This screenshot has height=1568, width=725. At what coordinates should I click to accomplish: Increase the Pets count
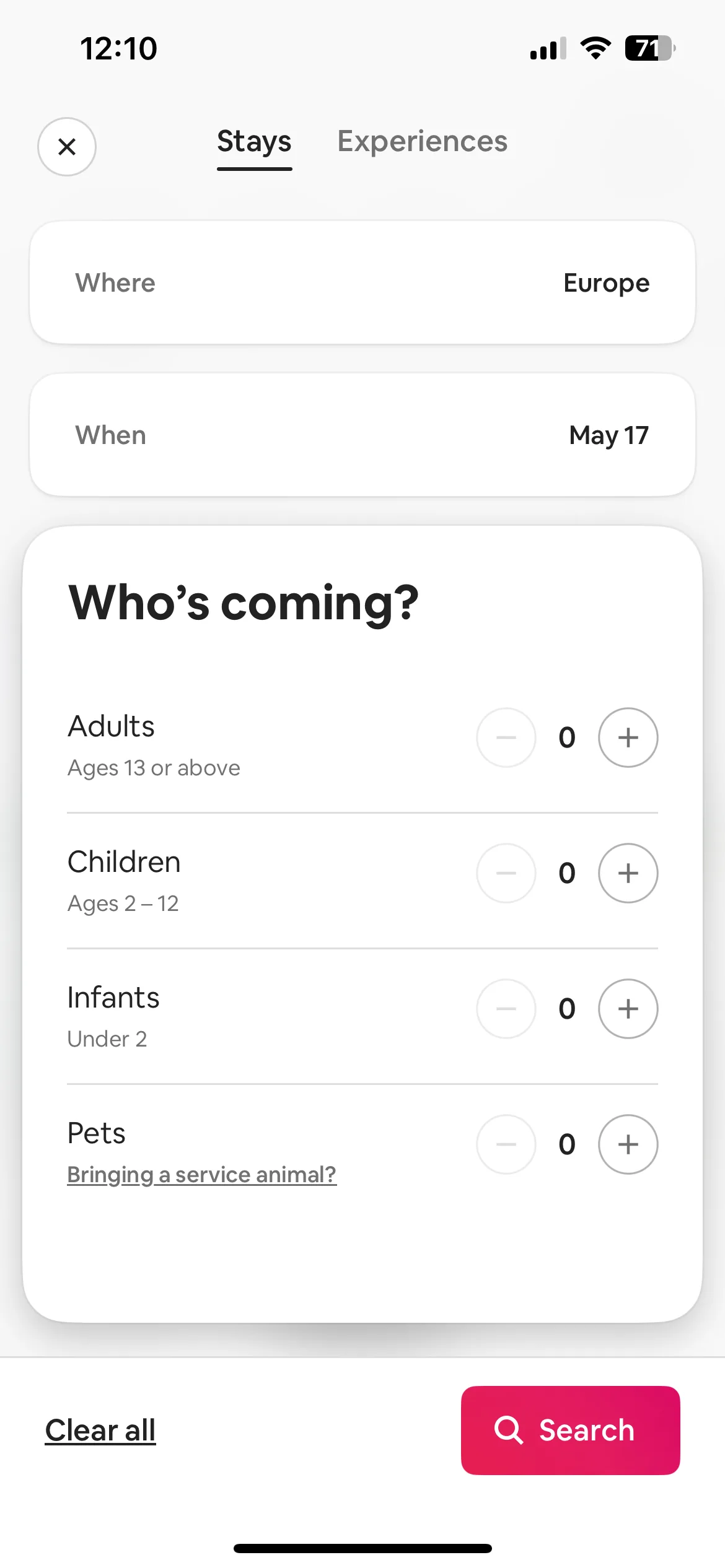tap(628, 1144)
